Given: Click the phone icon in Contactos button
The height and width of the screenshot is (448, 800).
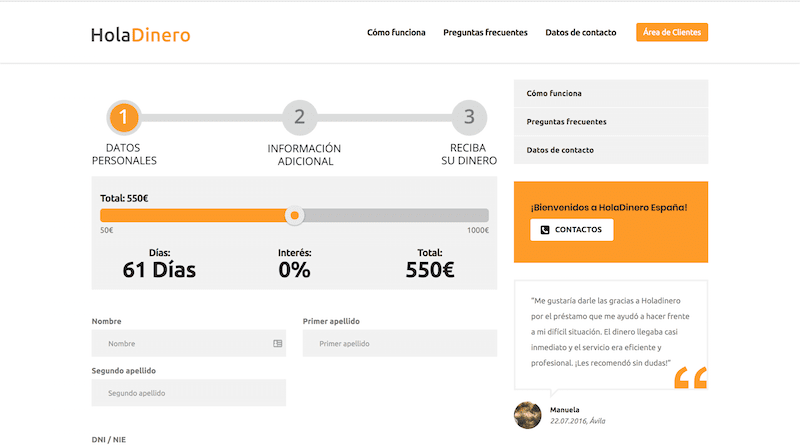Looking at the screenshot, I should pyautogui.click(x=545, y=230).
